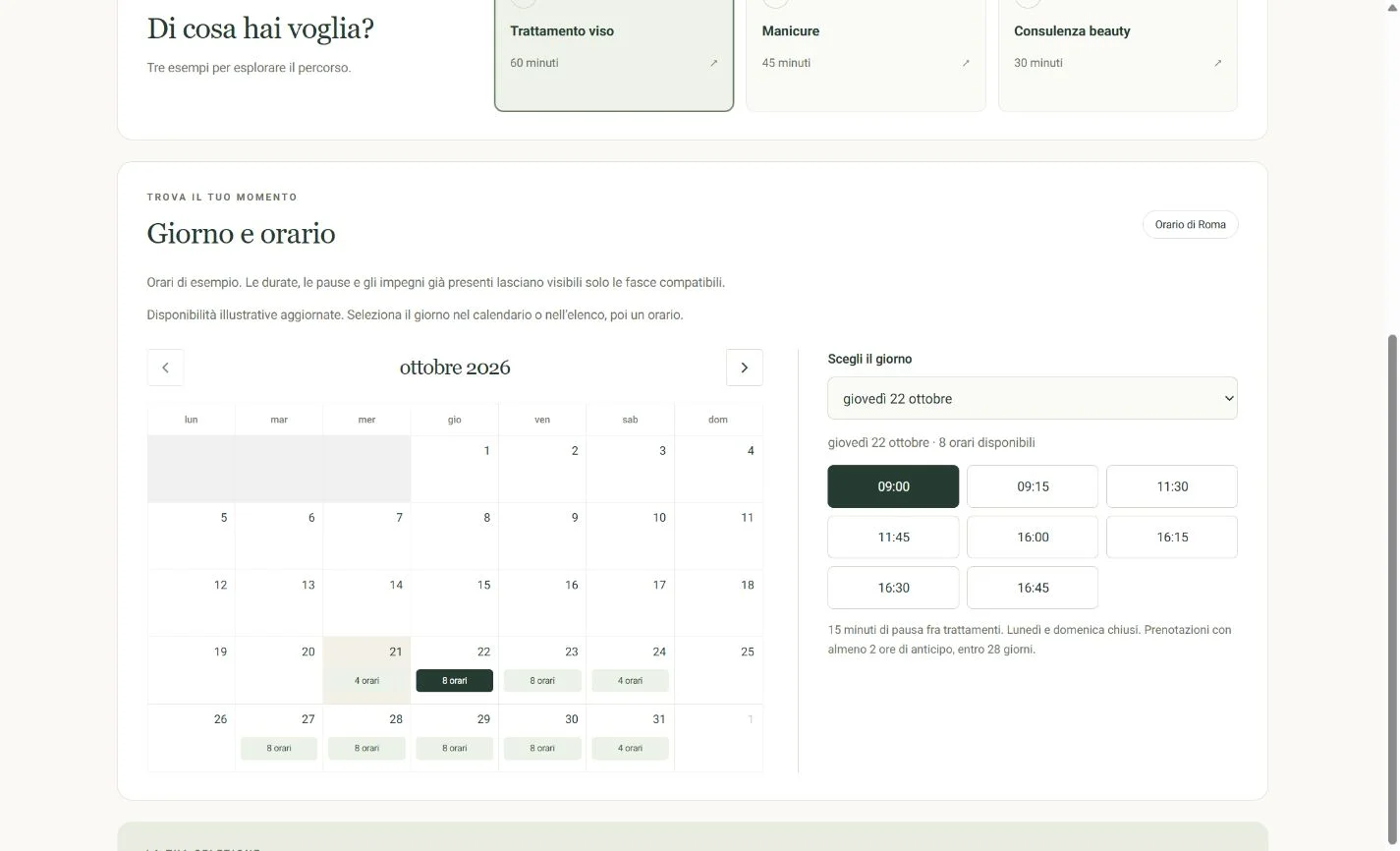
Task: Pick the 16:00 time slot
Action: pyautogui.click(x=1033, y=537)
